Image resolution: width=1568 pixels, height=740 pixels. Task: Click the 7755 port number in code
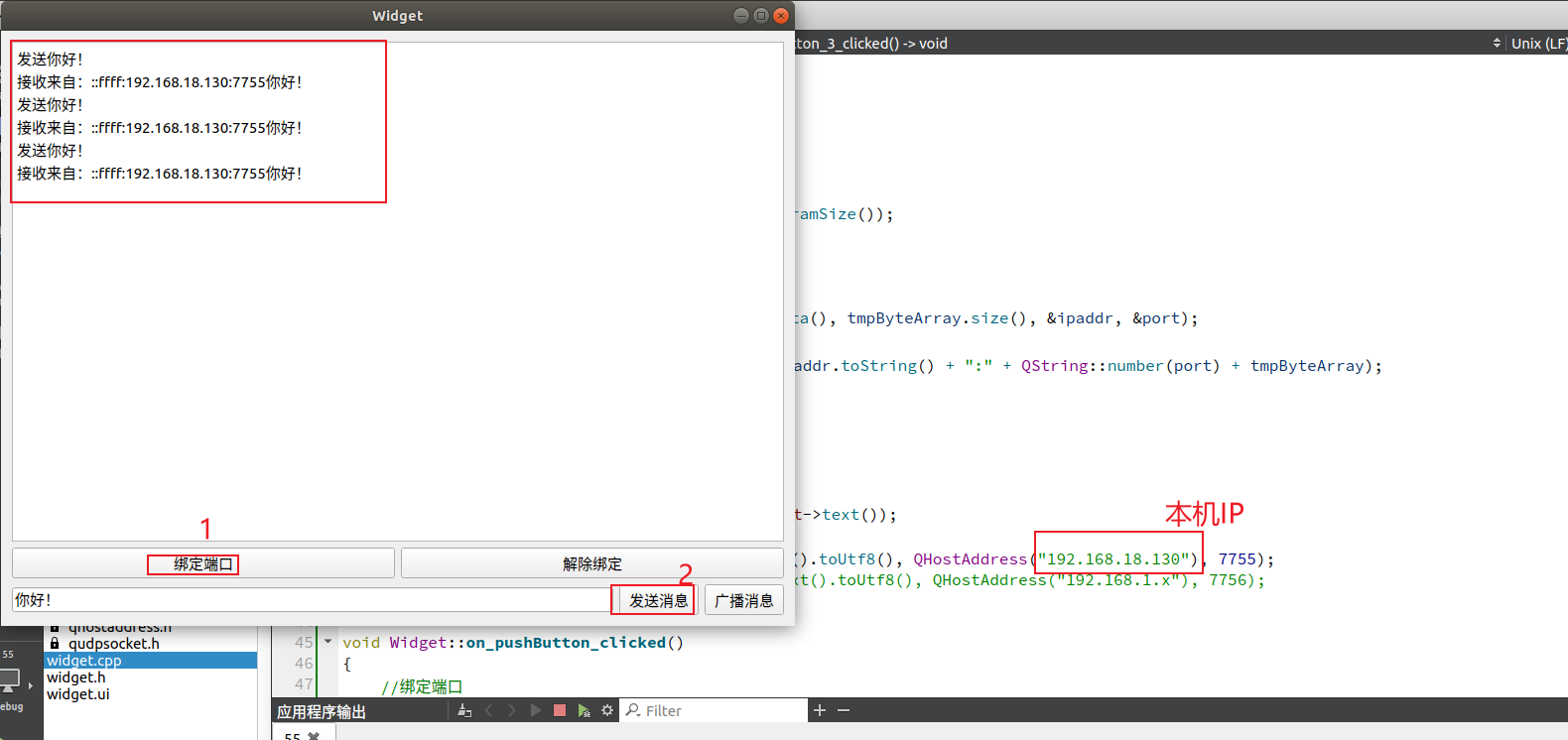pyautogui.click(x=1238, y=558)
